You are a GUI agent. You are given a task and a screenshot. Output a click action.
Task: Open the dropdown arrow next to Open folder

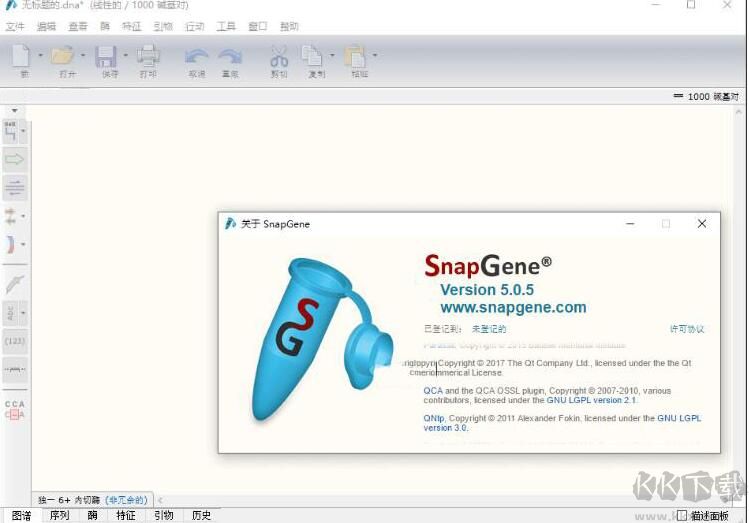(82, 56)
